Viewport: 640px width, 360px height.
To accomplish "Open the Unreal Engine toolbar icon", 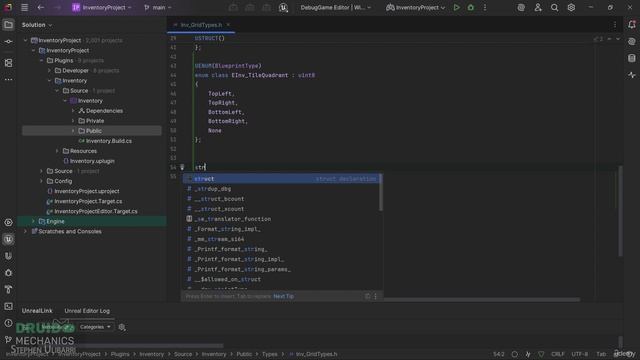I will tap(283, 7).
